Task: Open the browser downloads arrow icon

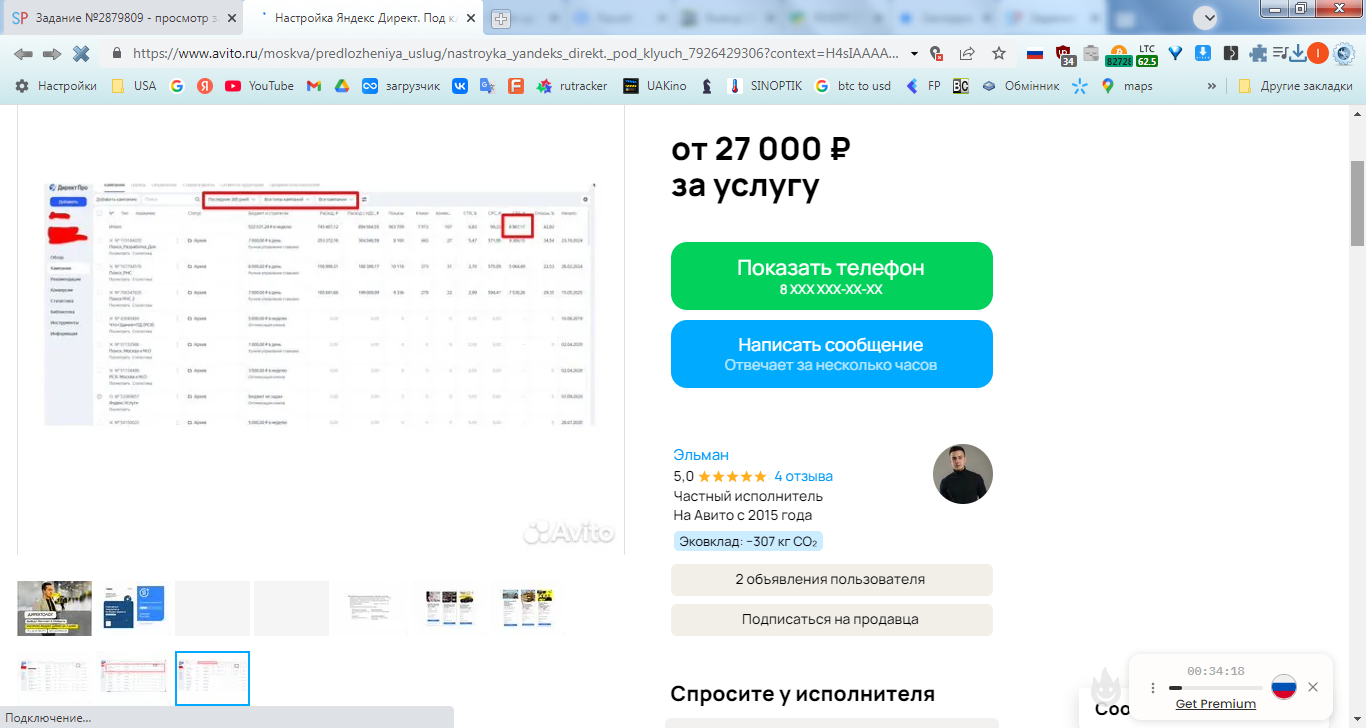Action: tap(1298, 54)
